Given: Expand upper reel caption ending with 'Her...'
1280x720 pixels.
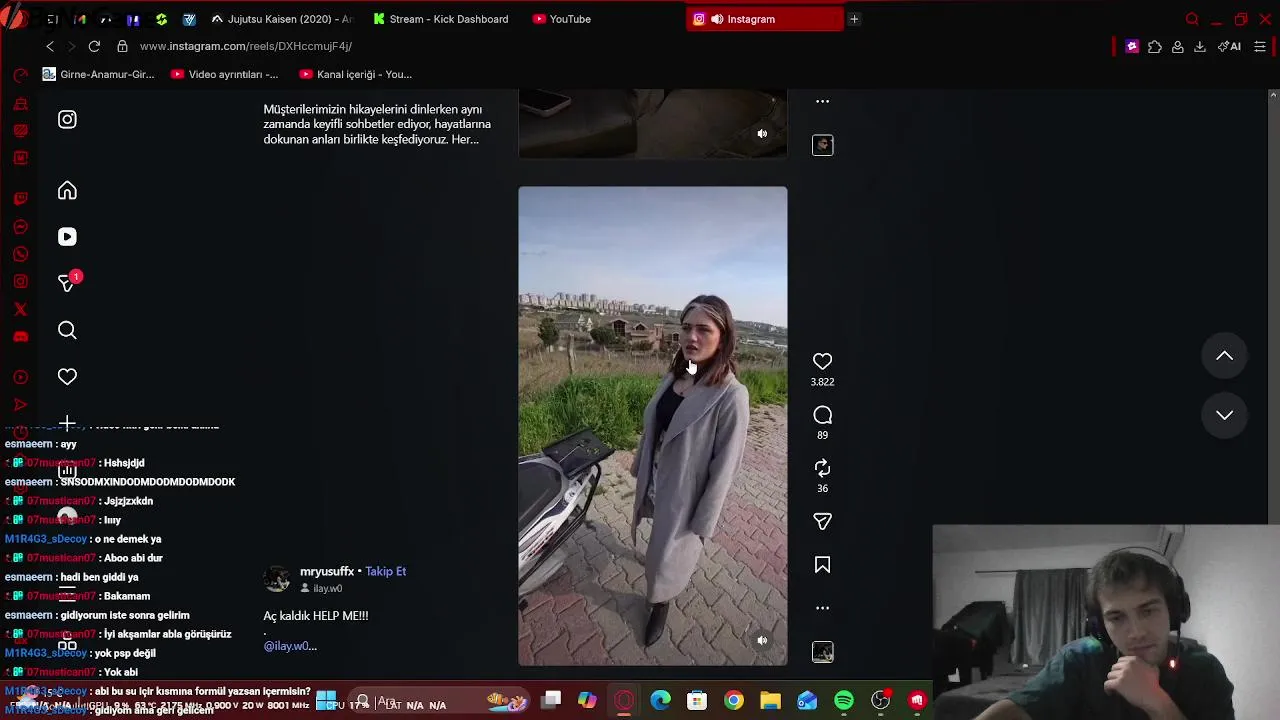Looking at the screenshot, I should 377,124.
